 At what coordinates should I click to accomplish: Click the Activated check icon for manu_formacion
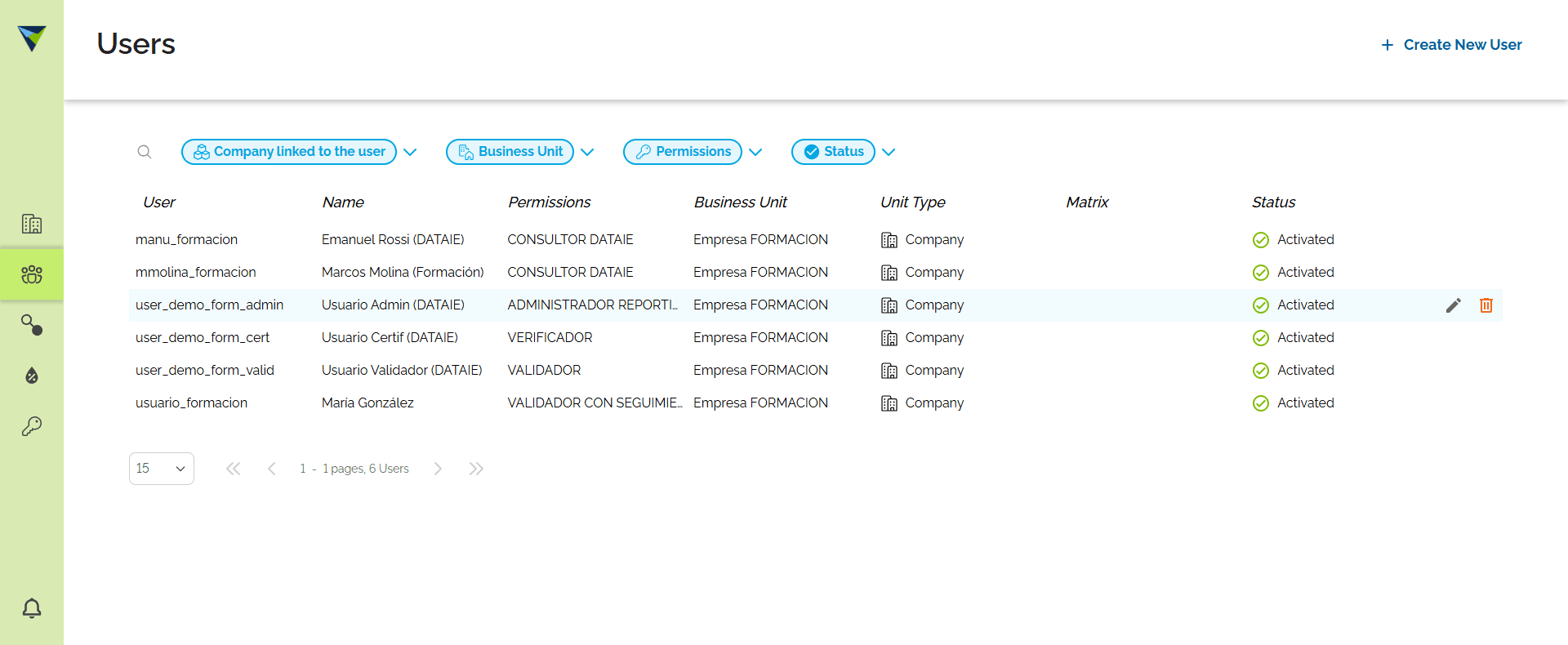pos(1261,240)
